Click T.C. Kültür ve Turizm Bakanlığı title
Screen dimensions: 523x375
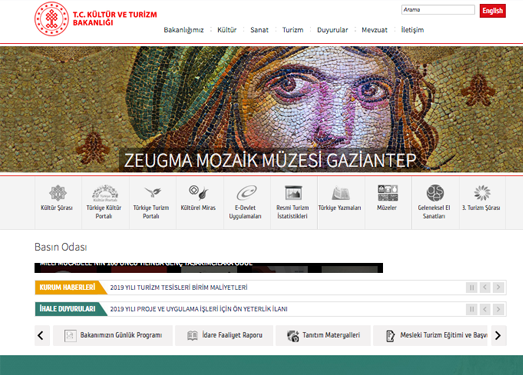[x=115, y=19]
